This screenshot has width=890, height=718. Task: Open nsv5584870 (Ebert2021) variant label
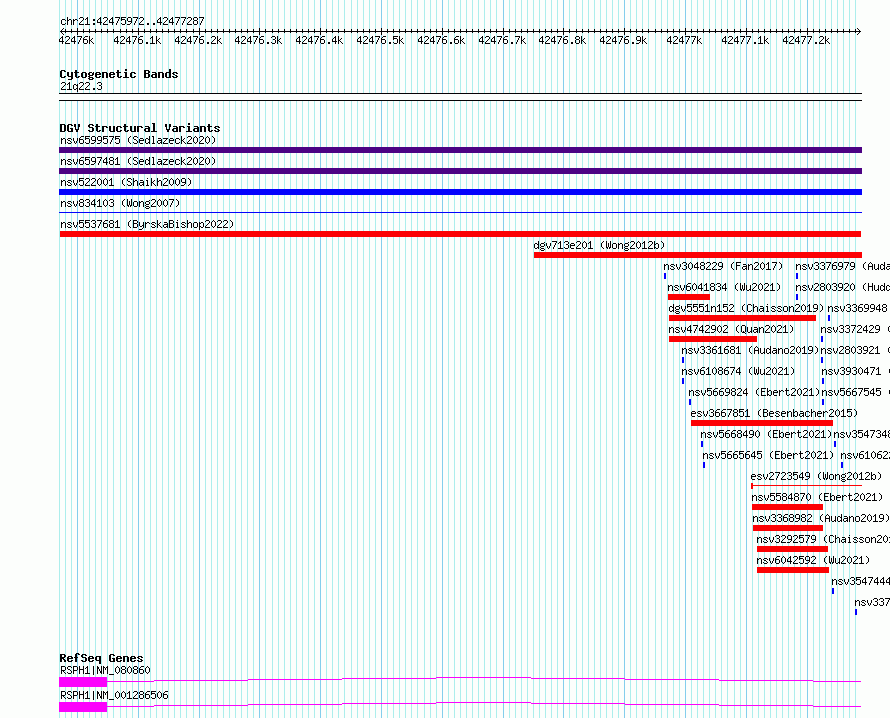click(817, 497)
